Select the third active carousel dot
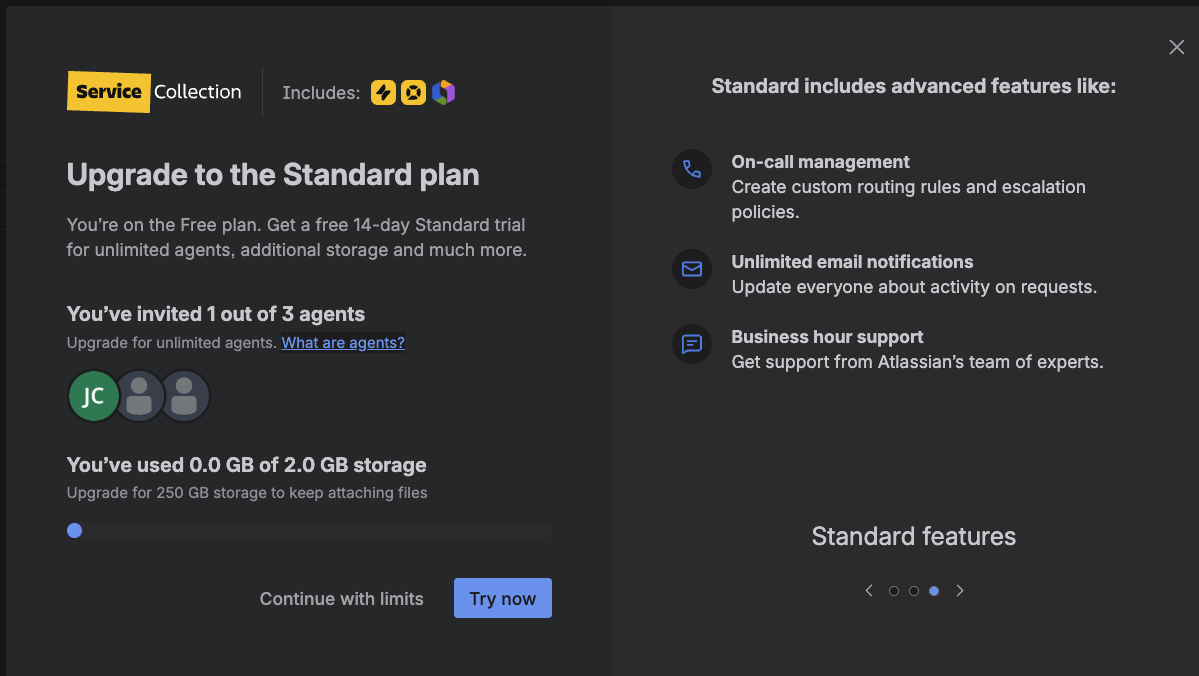 point(934,591)
